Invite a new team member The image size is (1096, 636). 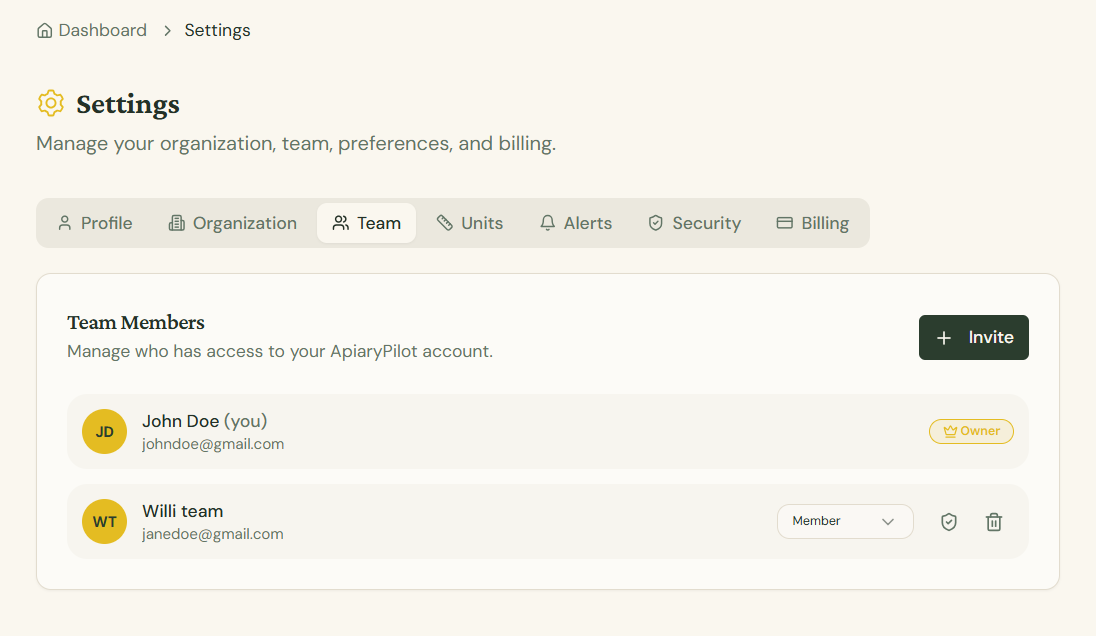click(x=974, y=338)
